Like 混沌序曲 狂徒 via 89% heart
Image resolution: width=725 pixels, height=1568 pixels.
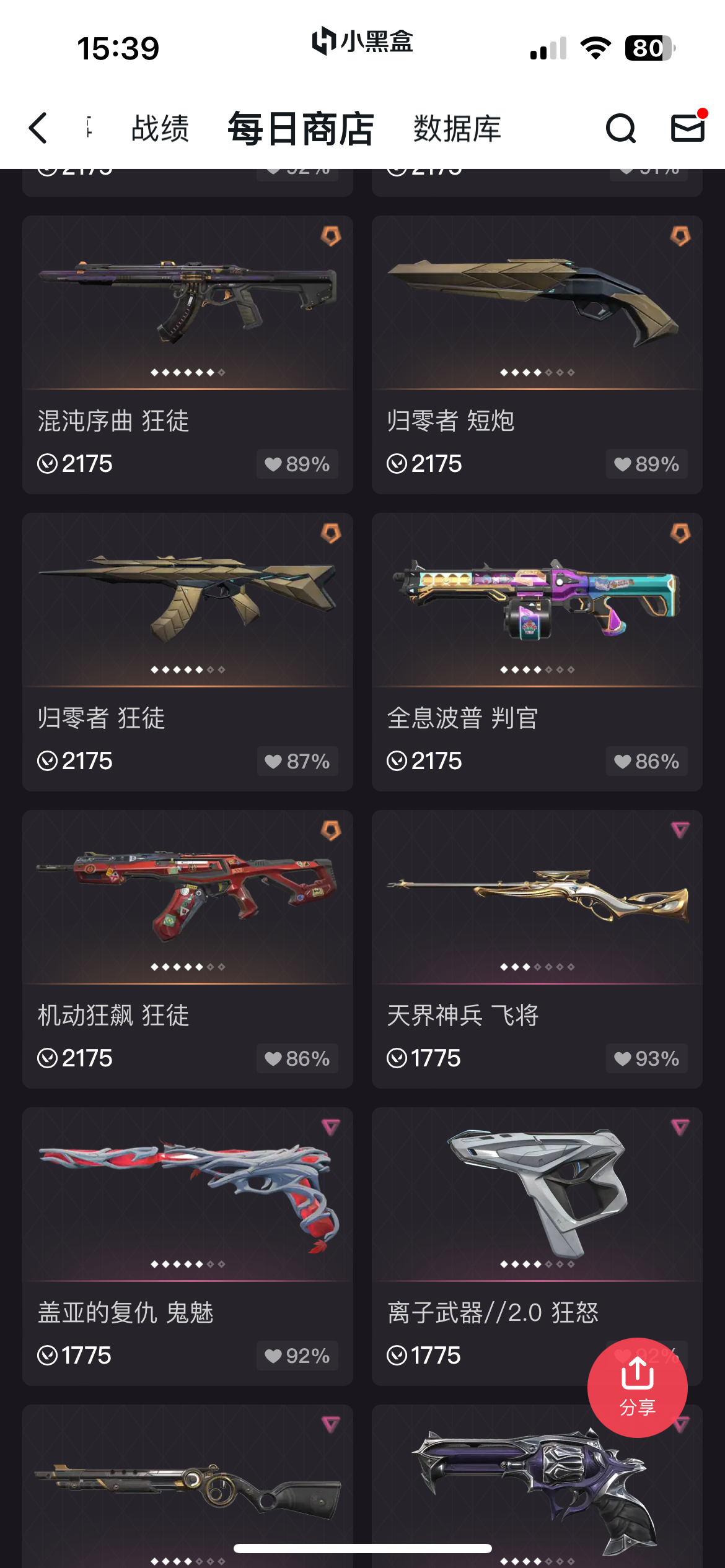coord(297,464)
